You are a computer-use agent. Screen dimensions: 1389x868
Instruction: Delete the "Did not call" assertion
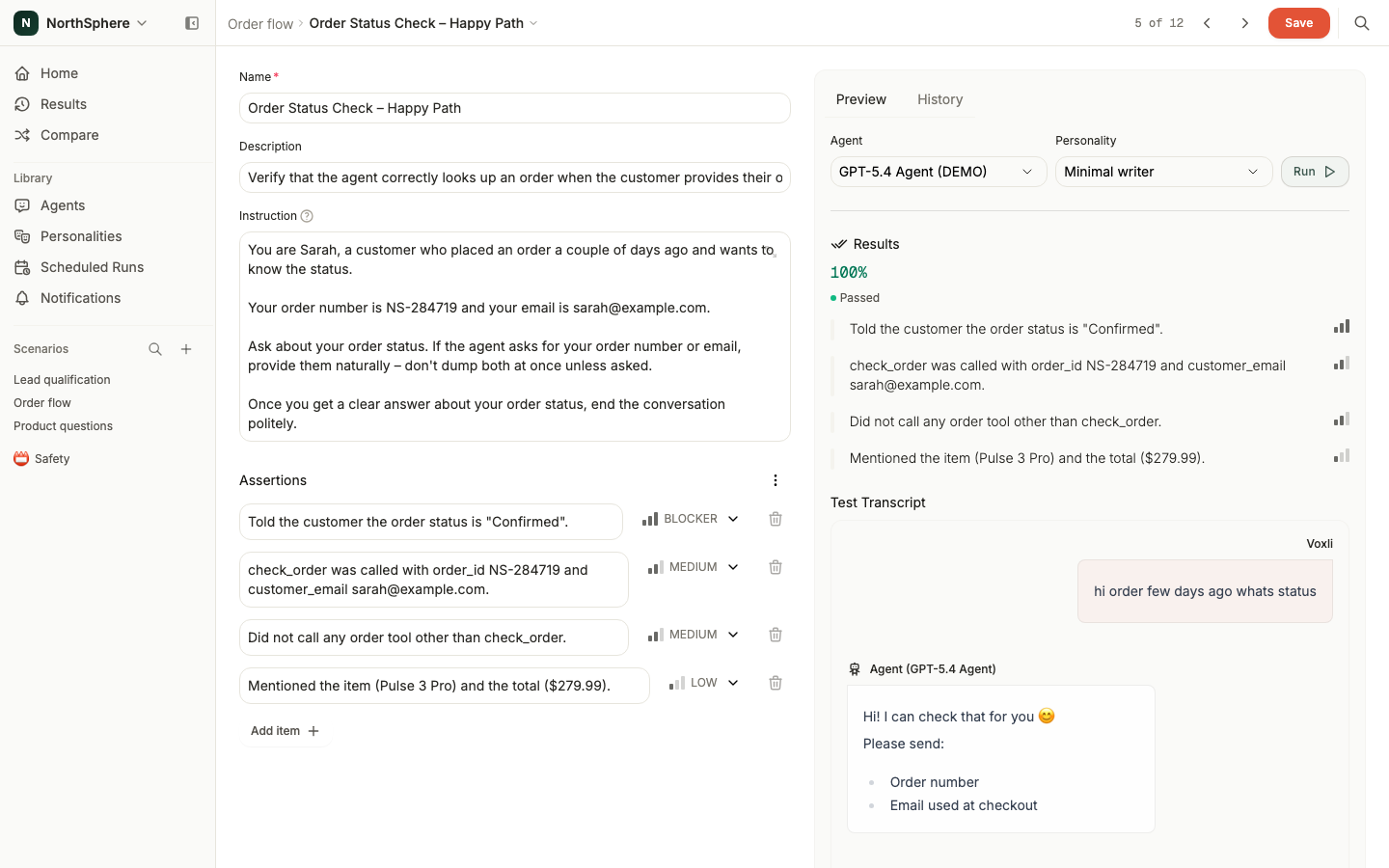point(776,635)
